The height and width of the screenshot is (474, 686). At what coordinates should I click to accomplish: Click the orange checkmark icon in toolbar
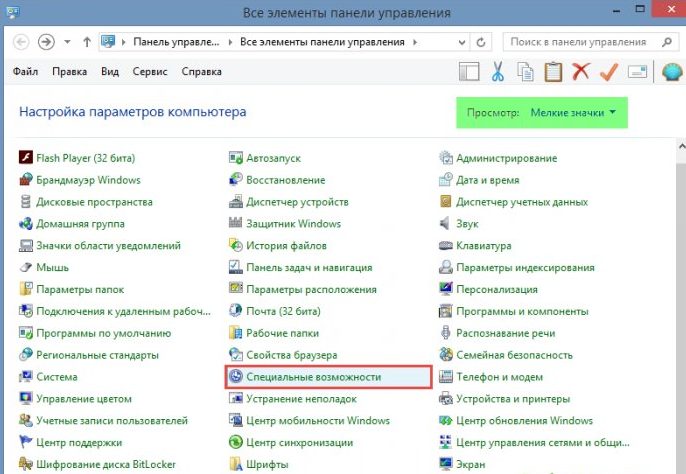609,72
